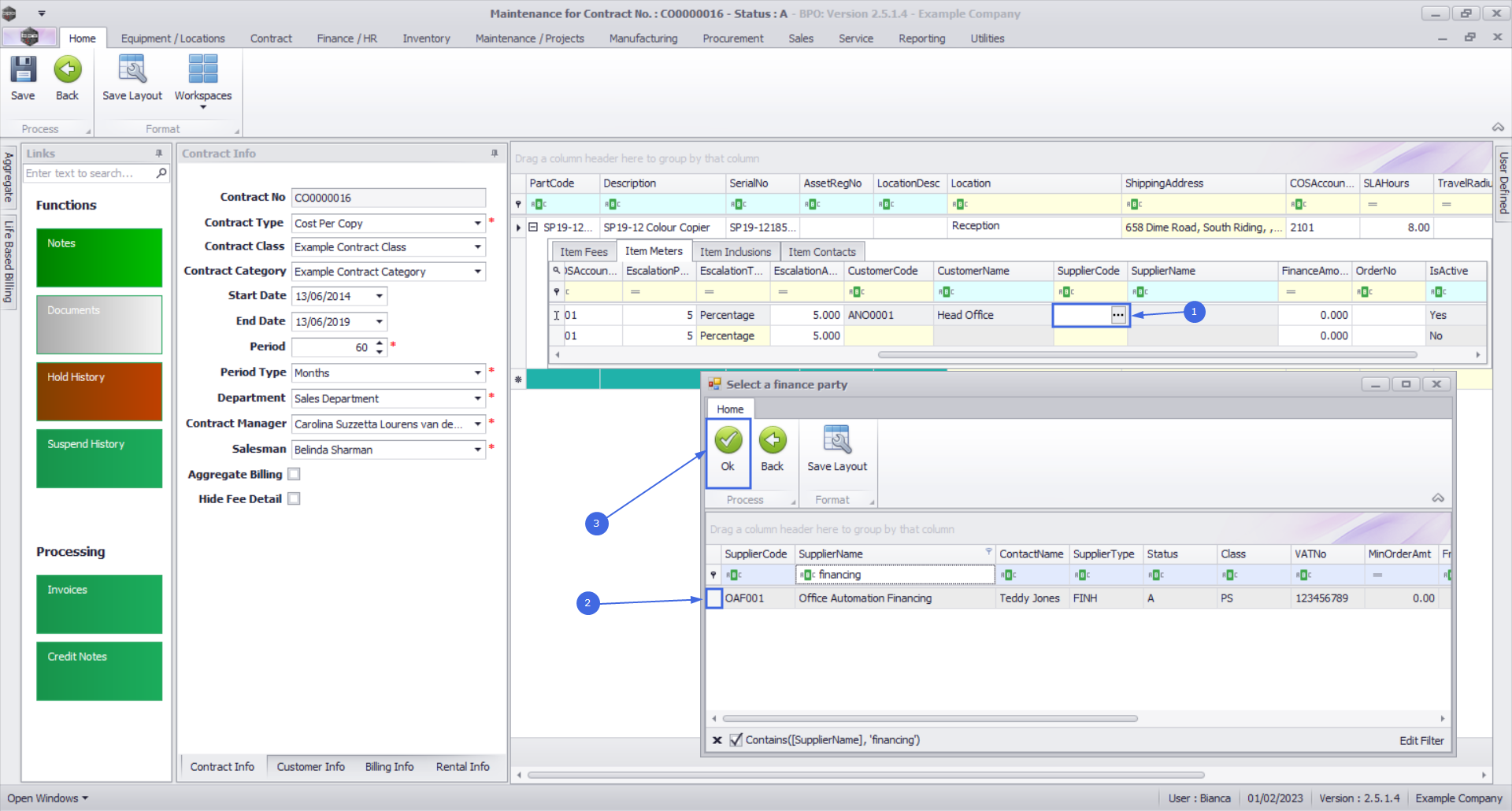Open the Salesman dropdown list
Viewport: 1512px width, 811px height.
(x=477, y=450)
